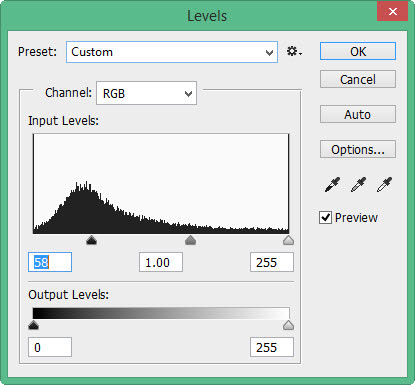This screenshot has width=415, height=385.
Task: Select the gray point eyedropper
Action: pyautogui.click(x=358, y=184)
